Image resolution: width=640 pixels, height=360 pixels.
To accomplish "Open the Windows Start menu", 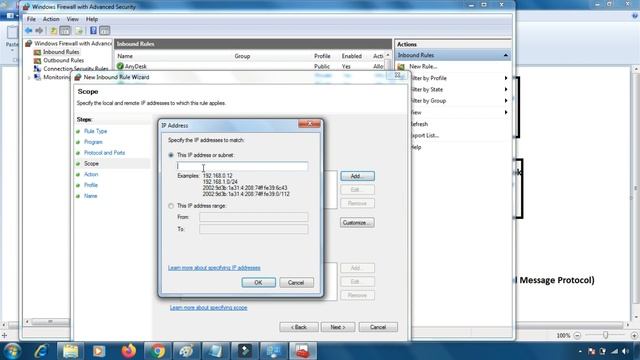I will click(12, 351).
